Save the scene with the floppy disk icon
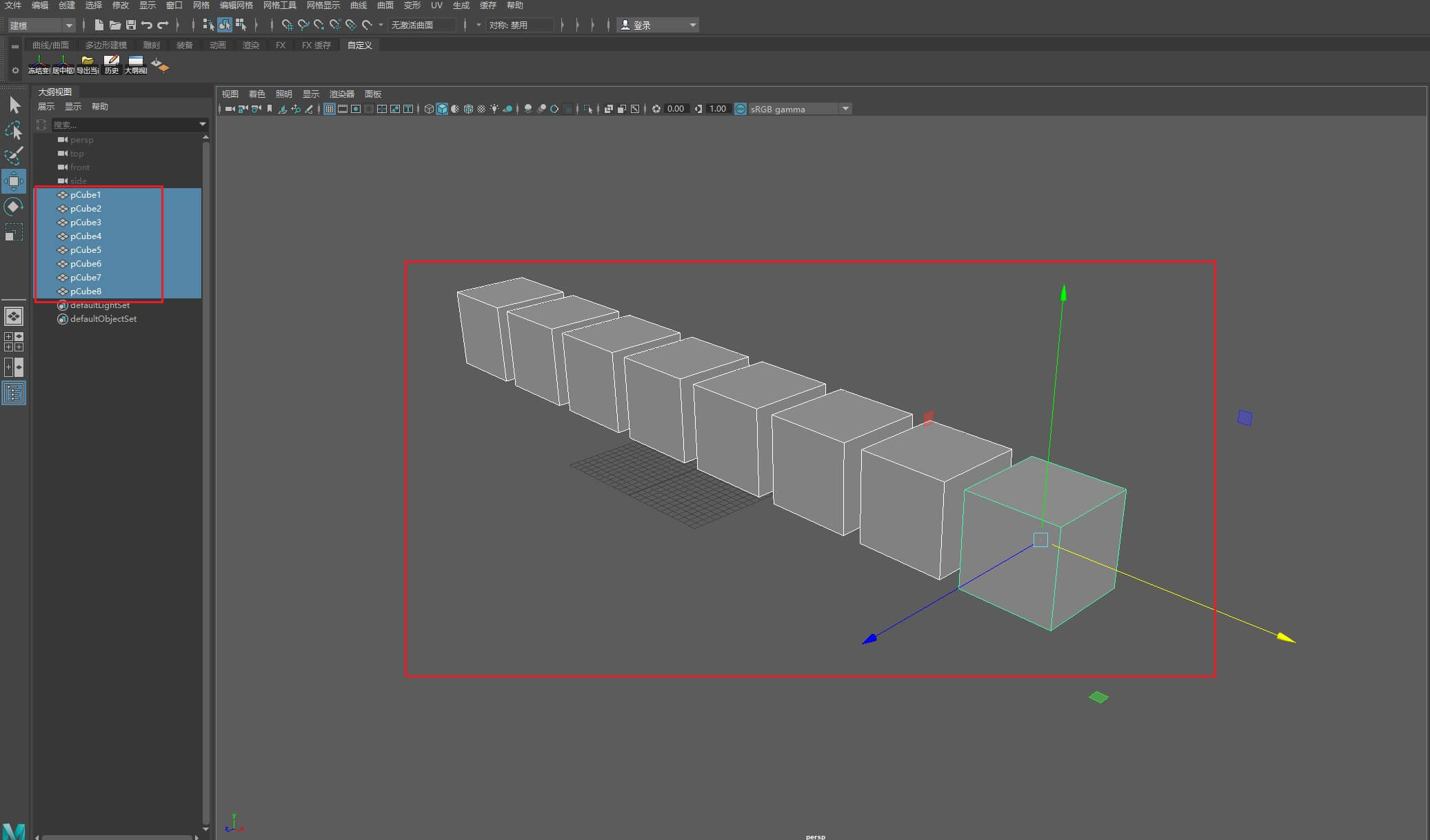This screenshot has width=1430, height=840. coord(130,25)
